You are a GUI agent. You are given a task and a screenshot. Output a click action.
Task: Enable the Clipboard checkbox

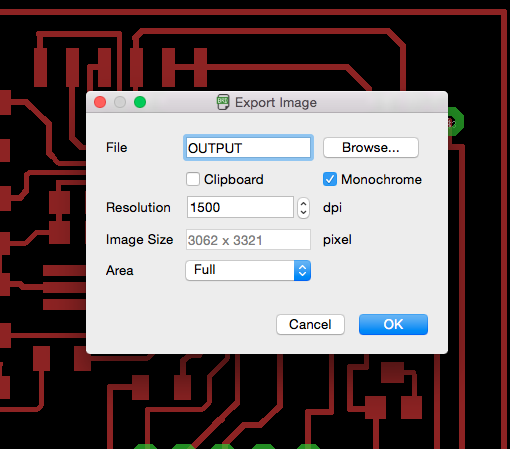pyautogui.click(x=193, y=179)
